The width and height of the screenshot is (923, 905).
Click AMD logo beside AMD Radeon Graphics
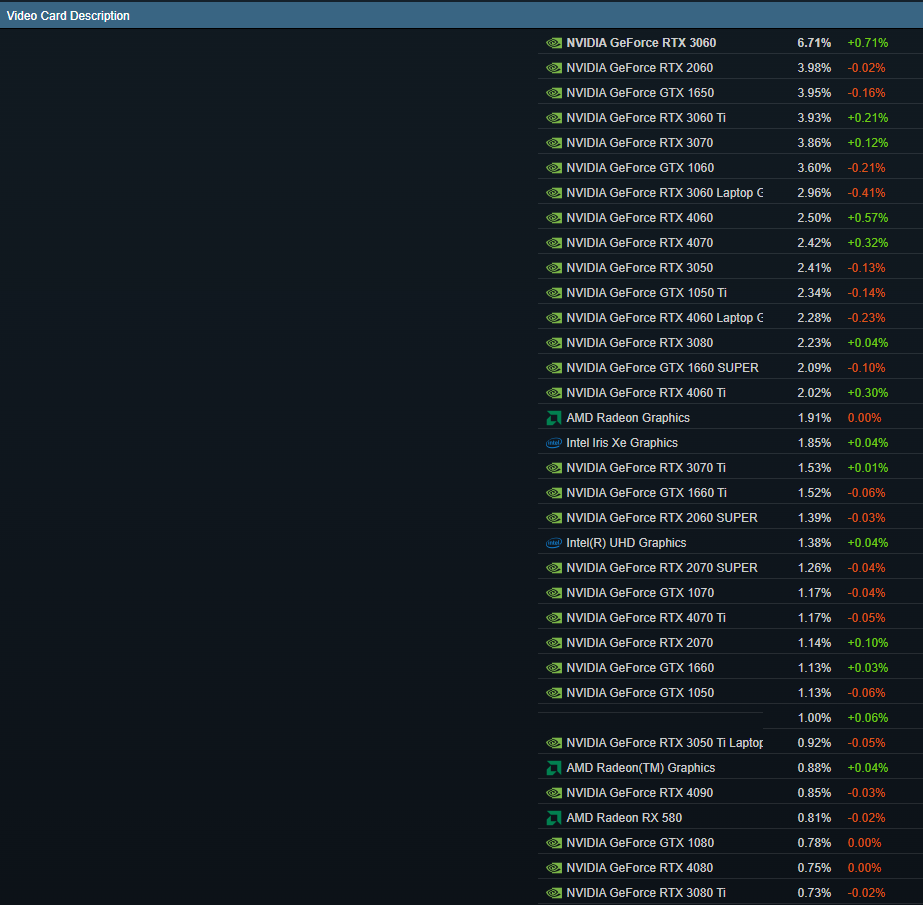pyautogui.click(x=554, y=418)
